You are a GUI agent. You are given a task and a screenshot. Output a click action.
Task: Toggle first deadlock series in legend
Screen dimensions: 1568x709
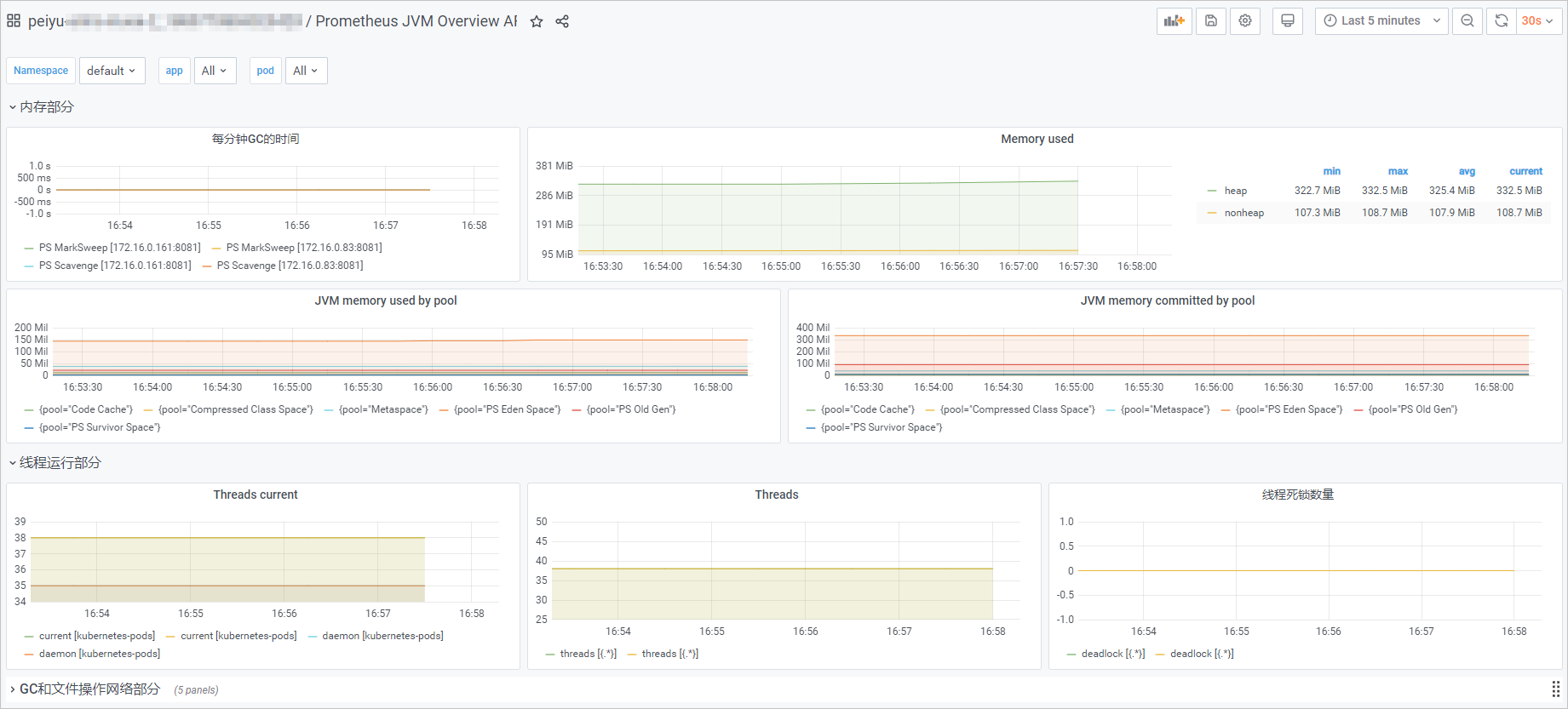point(1113,654)
